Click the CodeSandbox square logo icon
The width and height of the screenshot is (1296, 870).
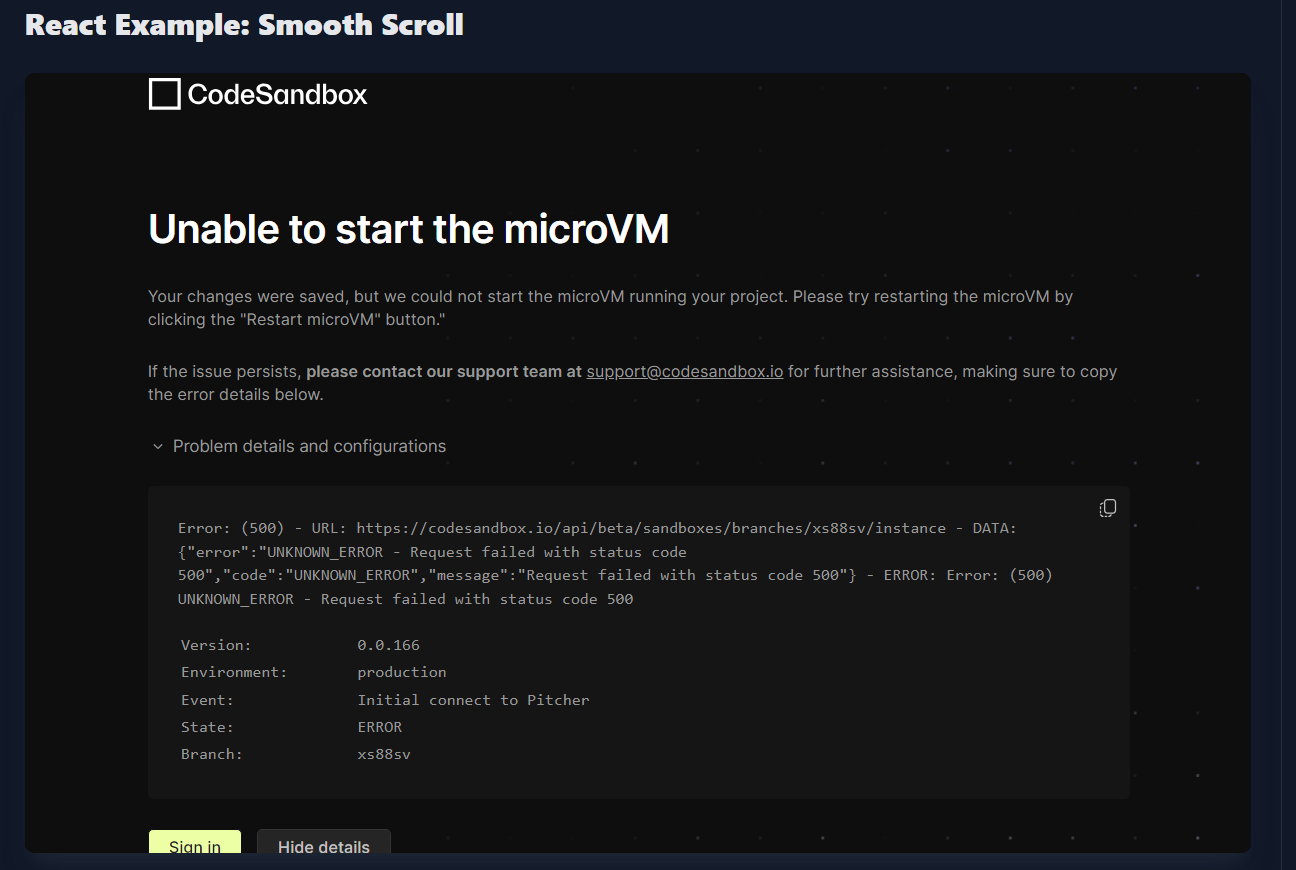point(164,94)
